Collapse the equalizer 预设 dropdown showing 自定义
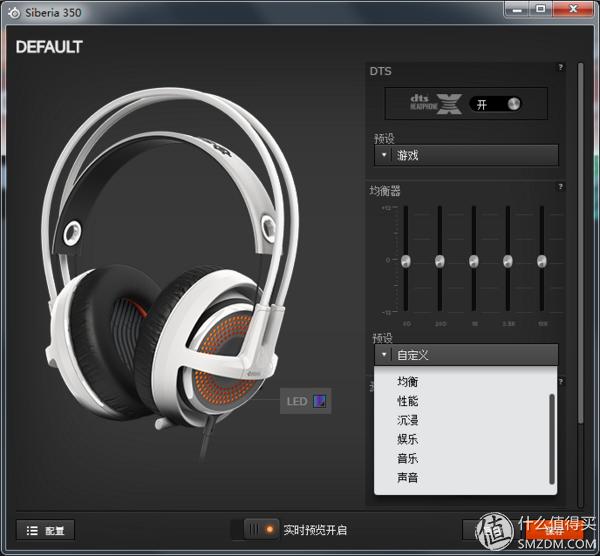The image size is (600, 556). 466,355
